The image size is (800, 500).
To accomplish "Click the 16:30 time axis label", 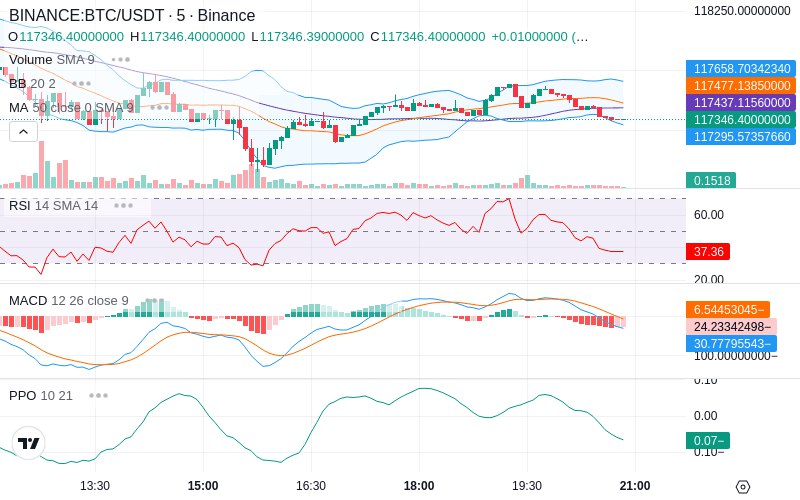I will click(311, 486).
